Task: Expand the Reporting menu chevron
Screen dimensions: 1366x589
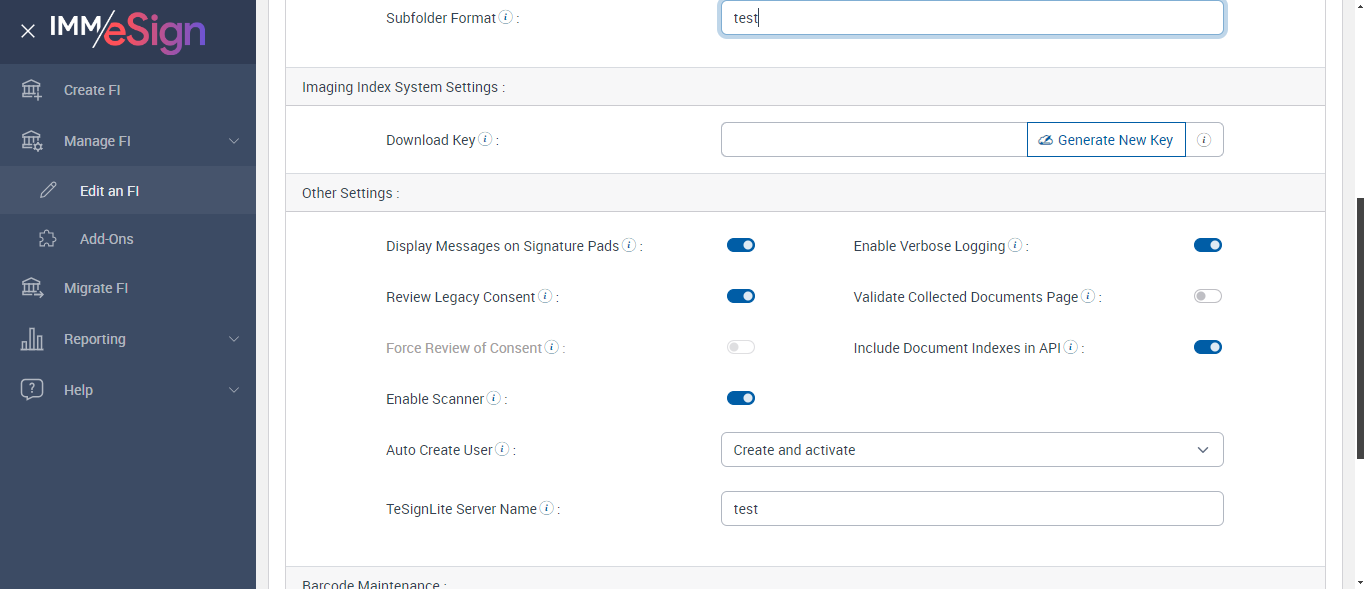Action: [234, 339]
